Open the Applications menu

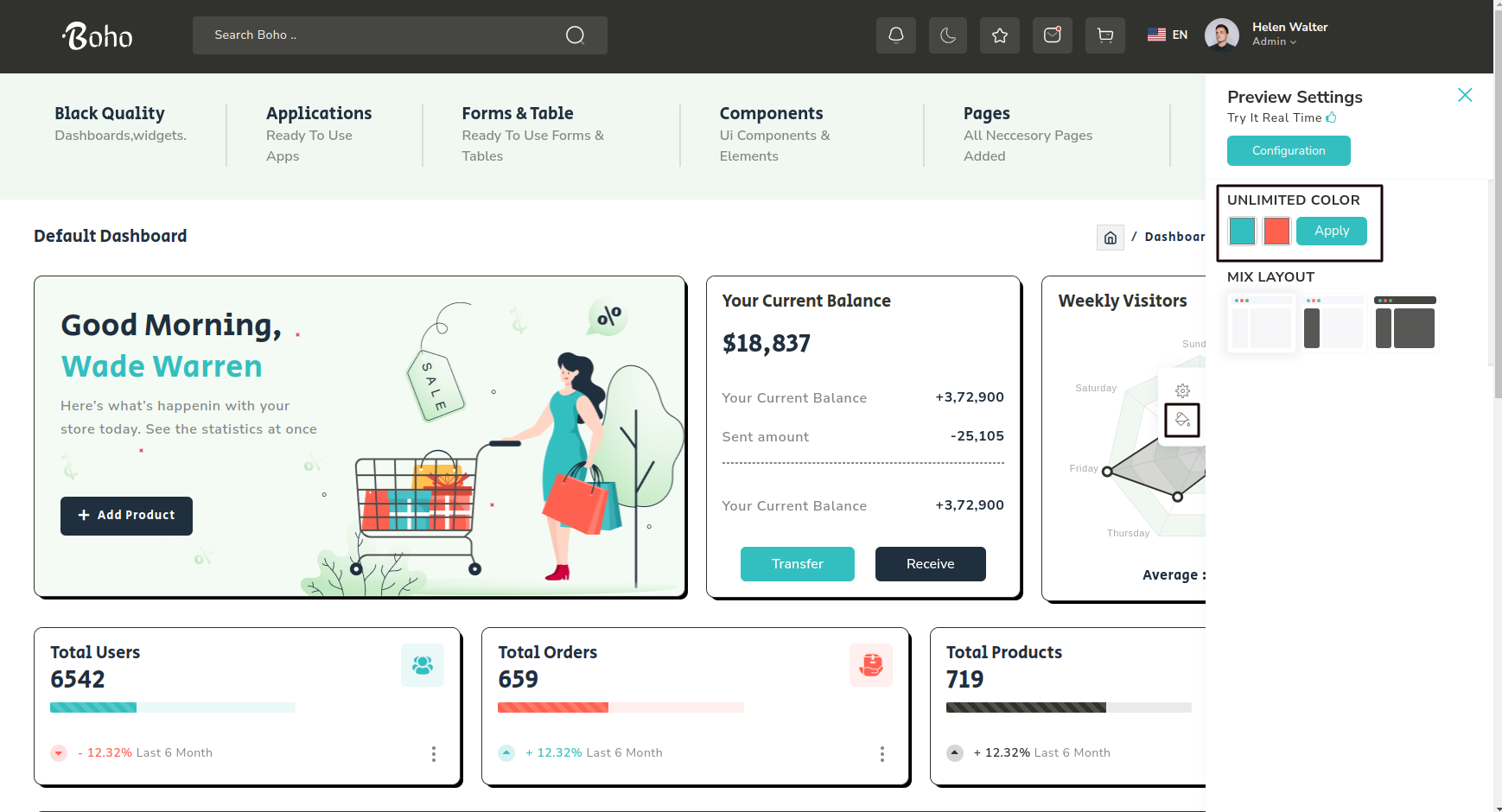click(x=318, y=113)
